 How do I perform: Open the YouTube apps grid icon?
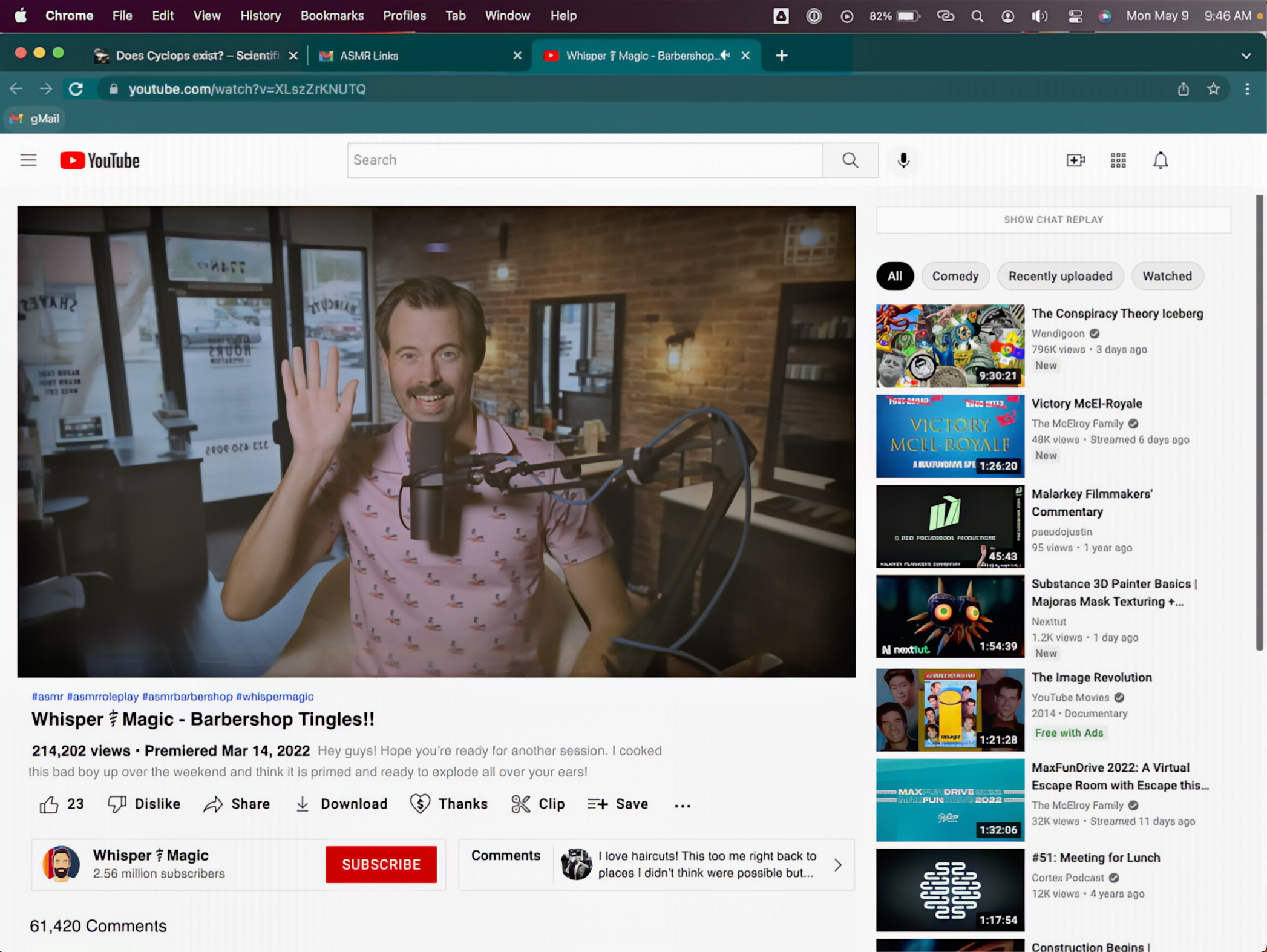click(1118, 160)
